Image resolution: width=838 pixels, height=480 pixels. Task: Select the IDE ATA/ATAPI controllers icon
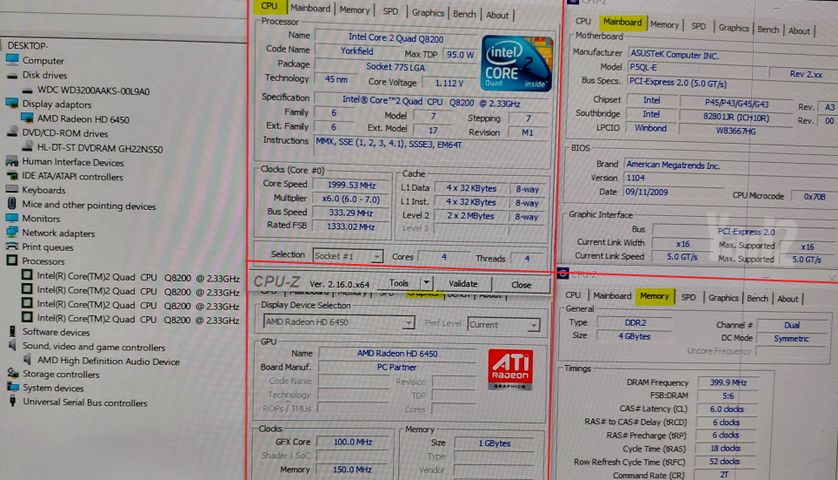pyautogui.click(x=12, y=176)
